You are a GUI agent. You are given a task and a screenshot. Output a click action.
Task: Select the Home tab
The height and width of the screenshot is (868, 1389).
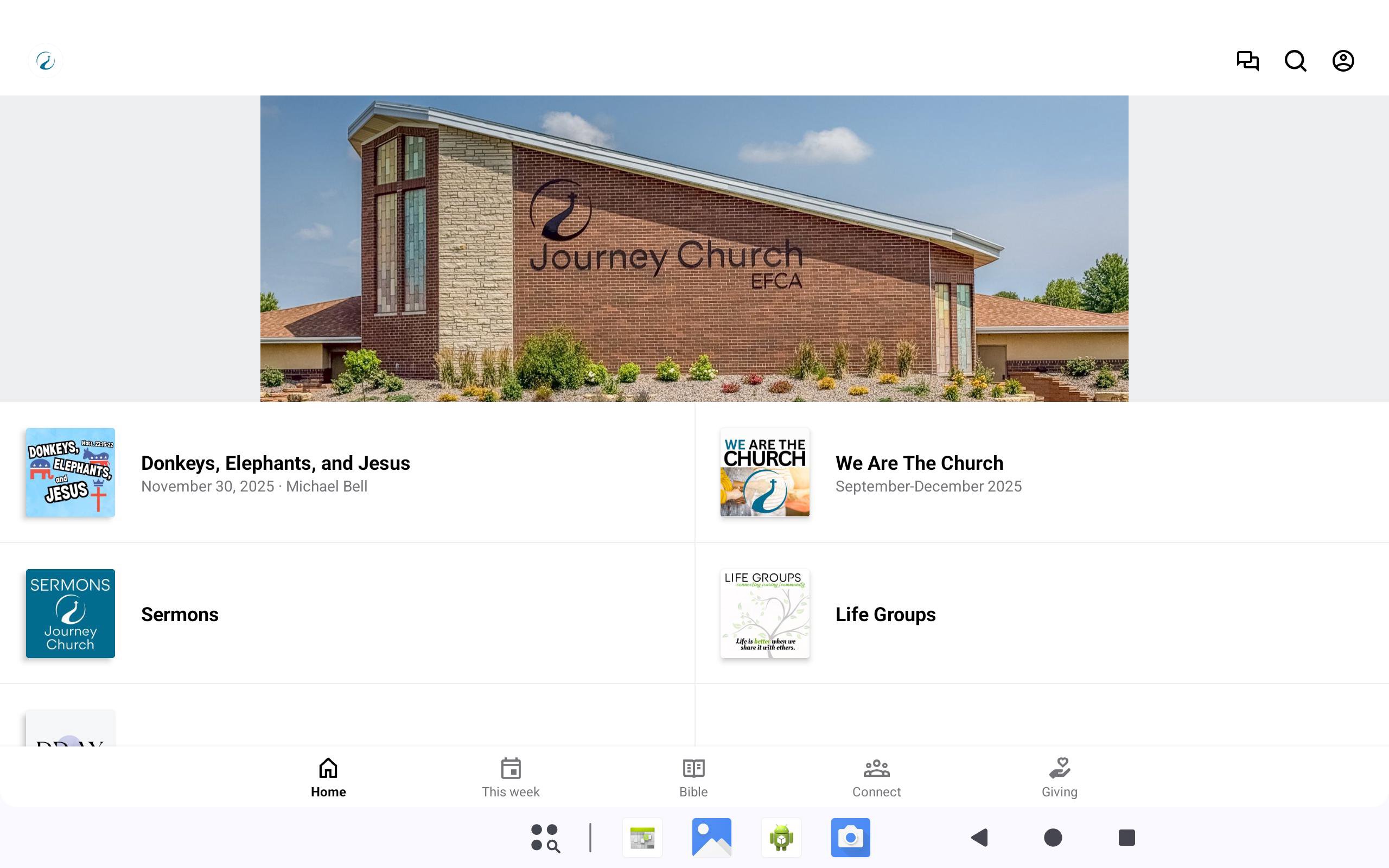coord(328,778)
